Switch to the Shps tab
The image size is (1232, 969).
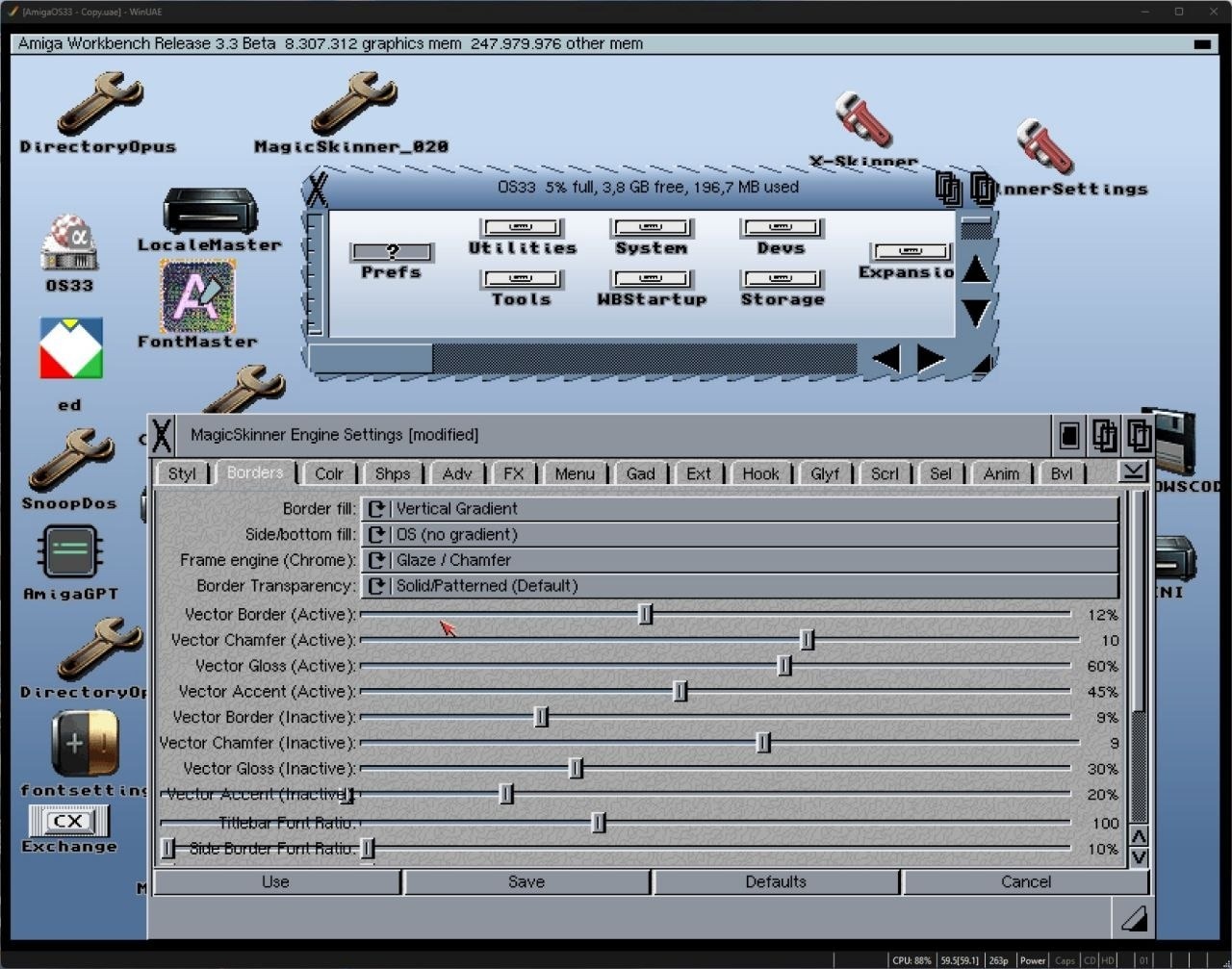point(393,473)
